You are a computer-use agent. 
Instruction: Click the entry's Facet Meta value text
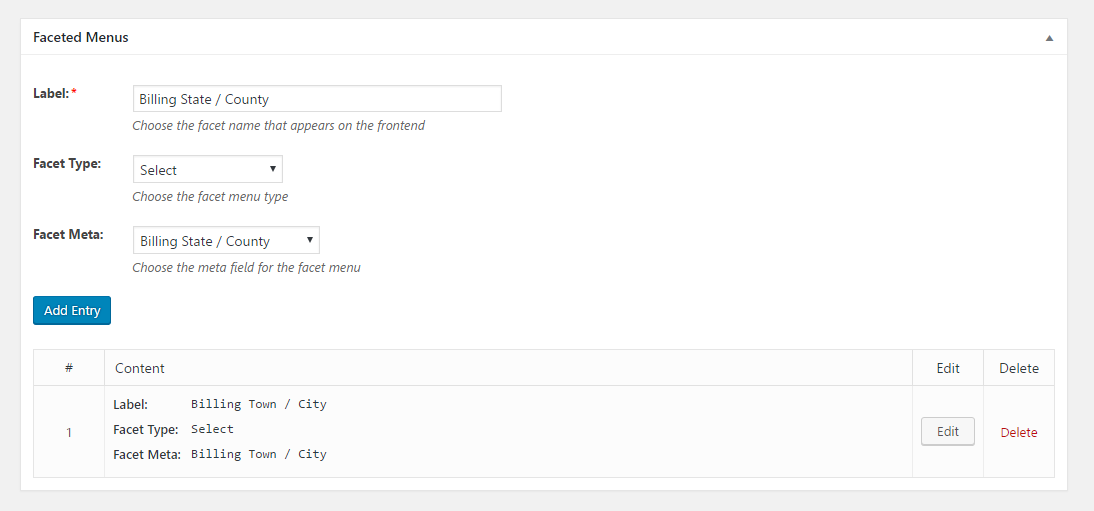click(x=259, y=454)
